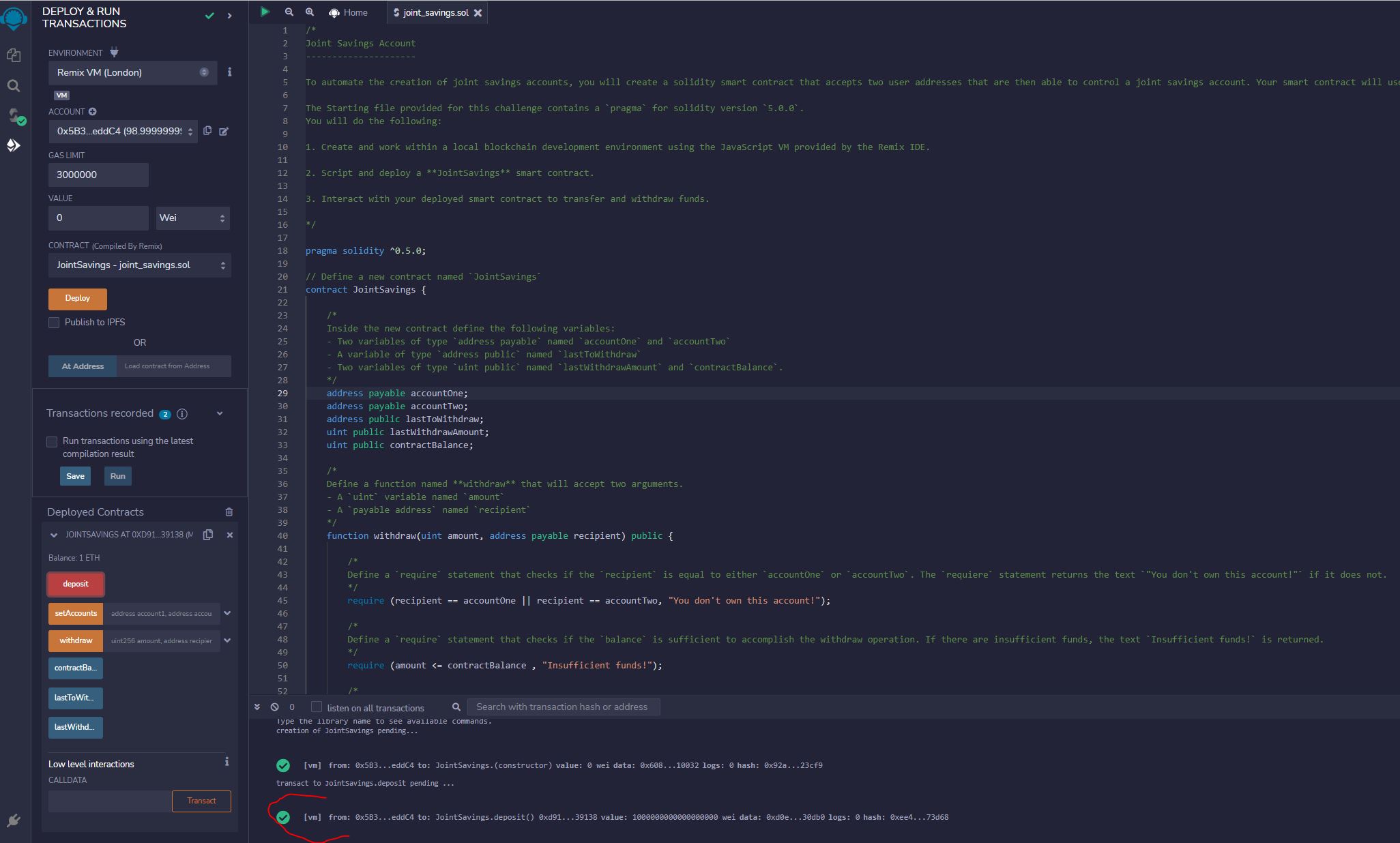Enable the Publish to IPFS checkbox
The image size is (1400, 843).
[54, 322]
